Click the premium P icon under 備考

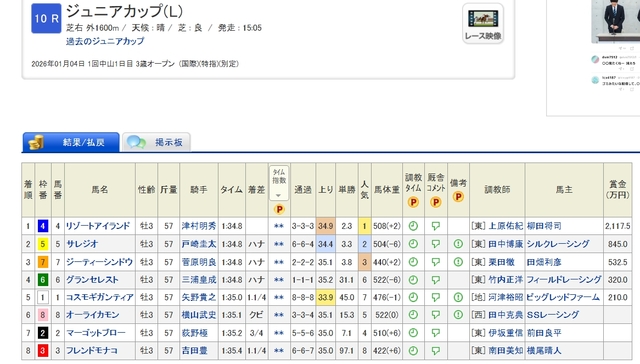[458, 197]
